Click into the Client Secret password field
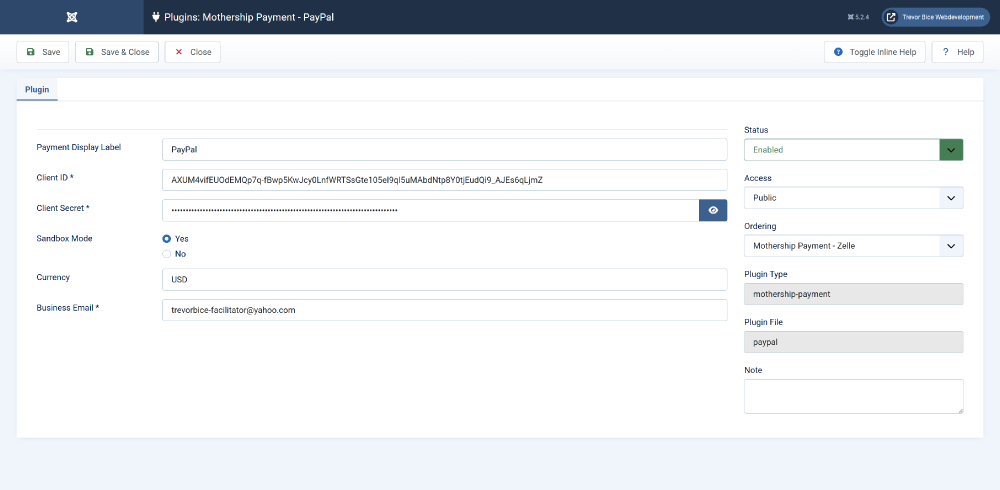Screen dimensions: 1000x490 click(430, 211)
